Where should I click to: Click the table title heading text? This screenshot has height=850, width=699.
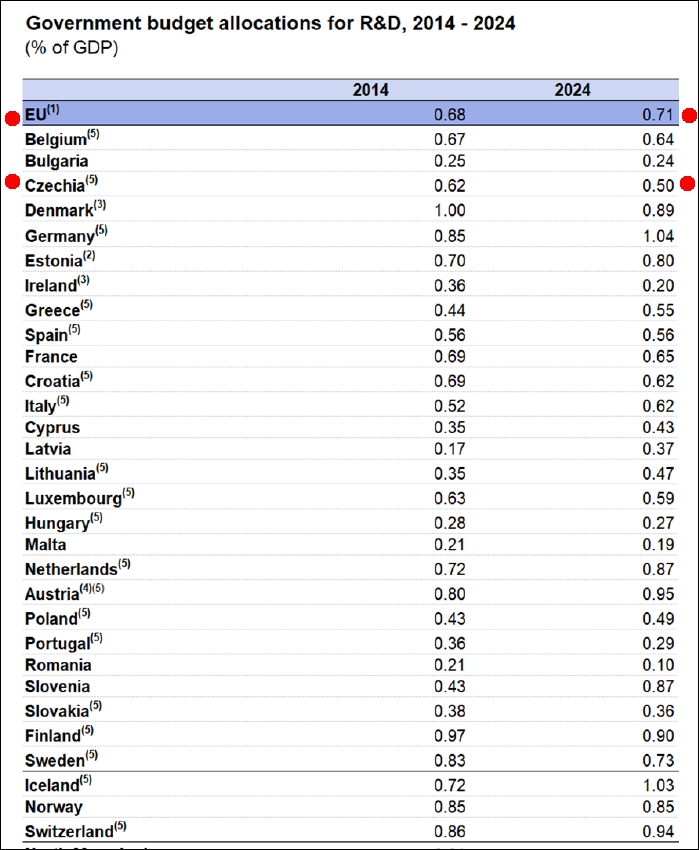270,23
